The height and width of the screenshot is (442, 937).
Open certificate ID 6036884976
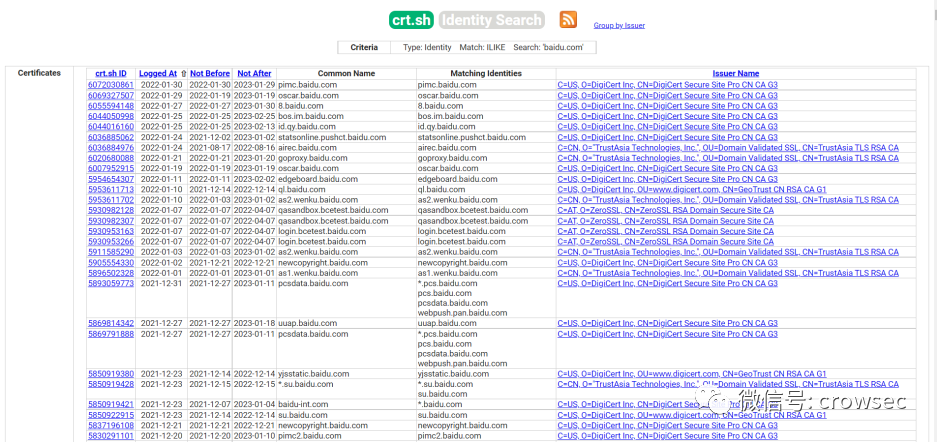point(111,148)
